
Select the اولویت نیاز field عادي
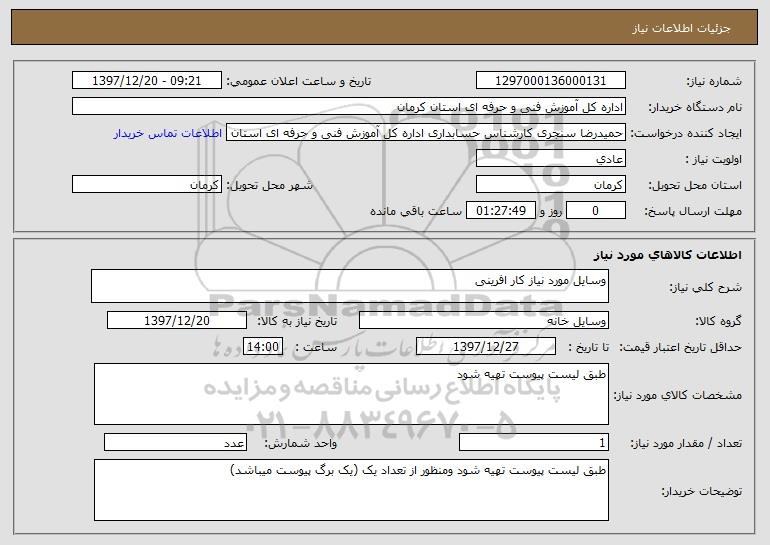tap(550, 159)
